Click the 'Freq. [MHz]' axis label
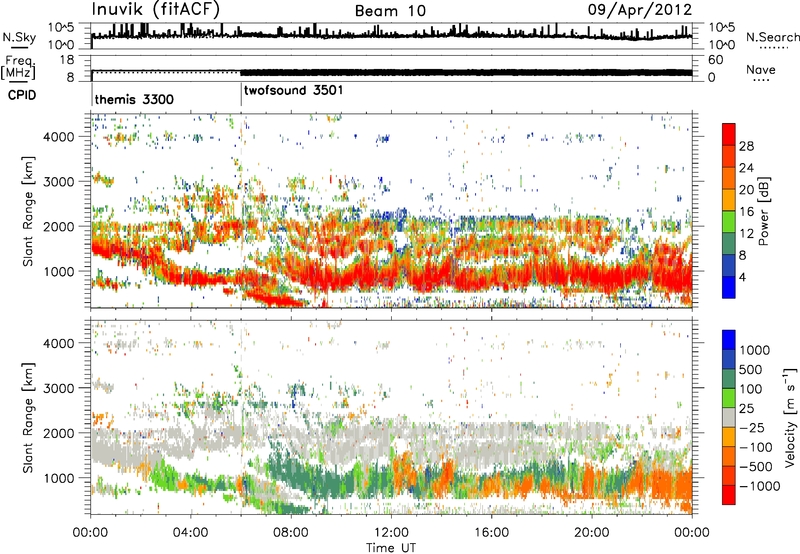800x554 pixels. tap(18, 67)
